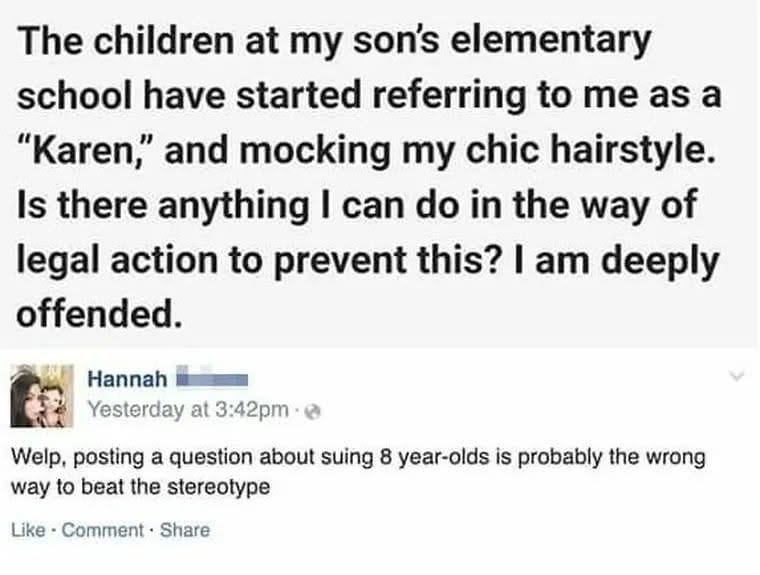Viewport: 760px width, 575px height.
Task: Click the word "Welp" starting the post
Action: tap(35, 459)
